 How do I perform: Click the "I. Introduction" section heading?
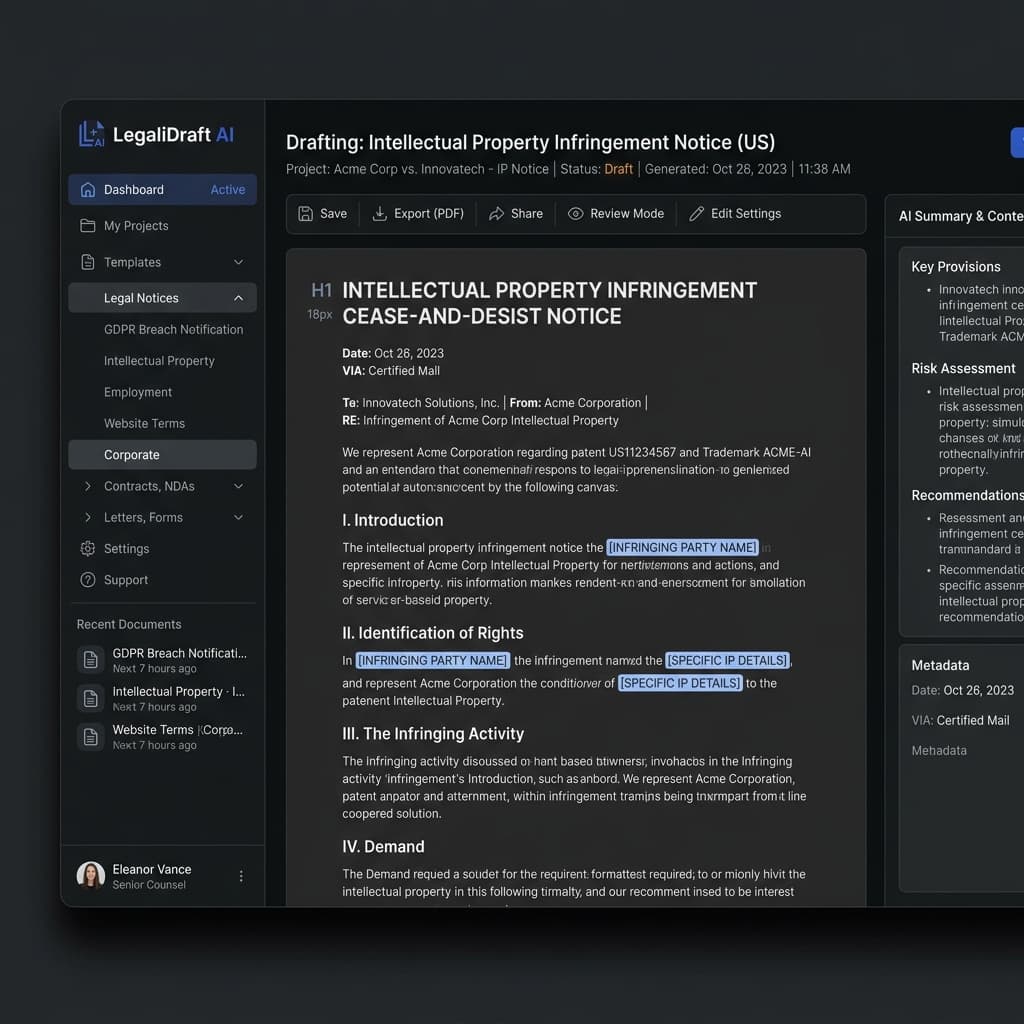(x=392, y=520)
